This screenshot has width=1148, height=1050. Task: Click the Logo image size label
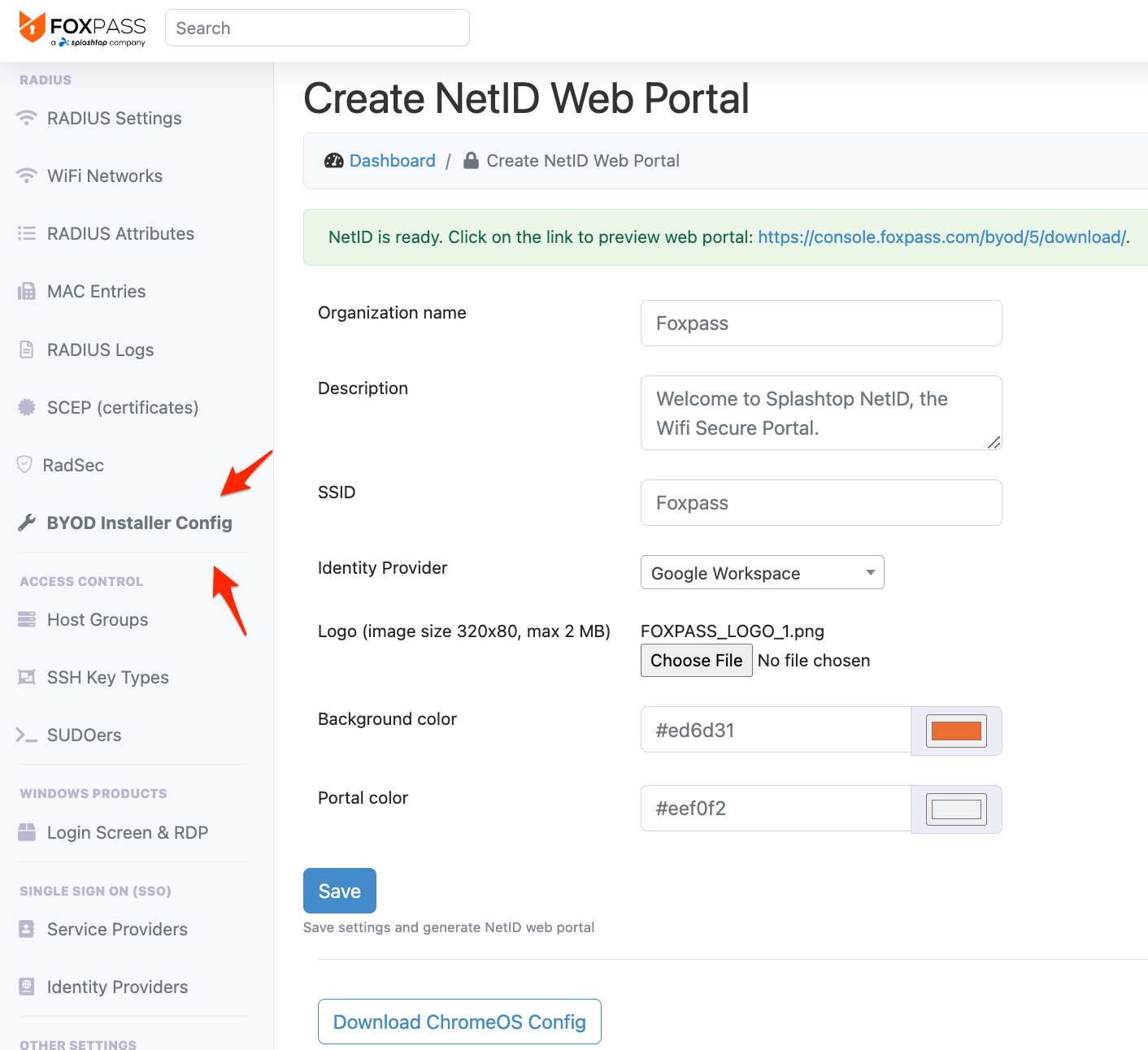pyautogui.click(x=464, y=631)
